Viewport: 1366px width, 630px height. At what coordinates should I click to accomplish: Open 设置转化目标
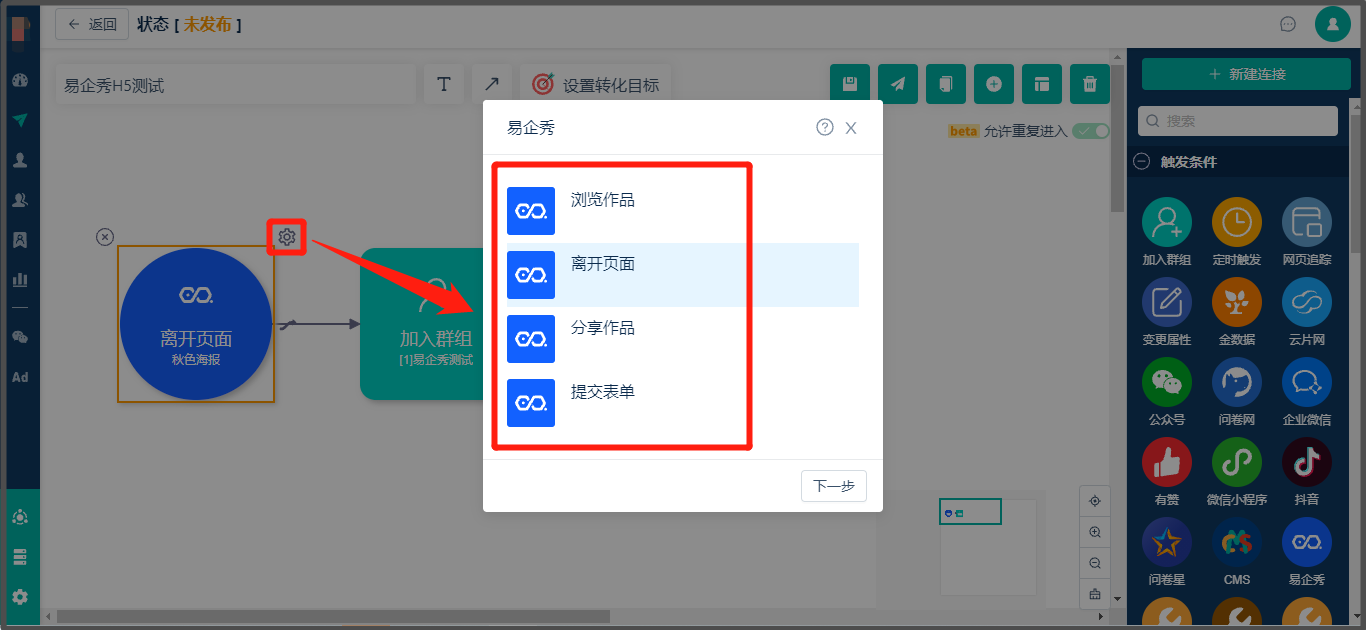coord(596,85)
